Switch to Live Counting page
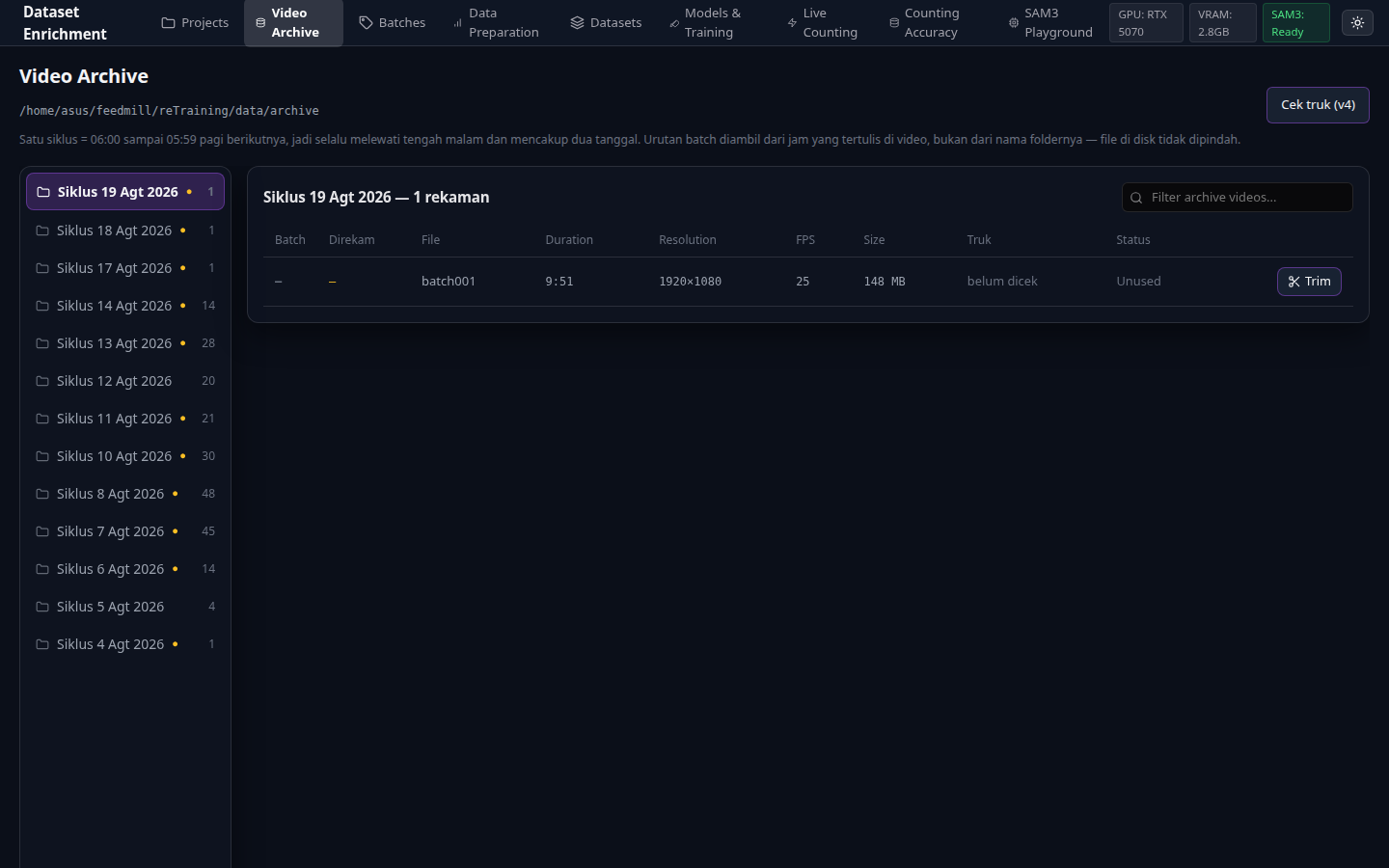Screen dimensions: 1389x868 coord(822,22)
